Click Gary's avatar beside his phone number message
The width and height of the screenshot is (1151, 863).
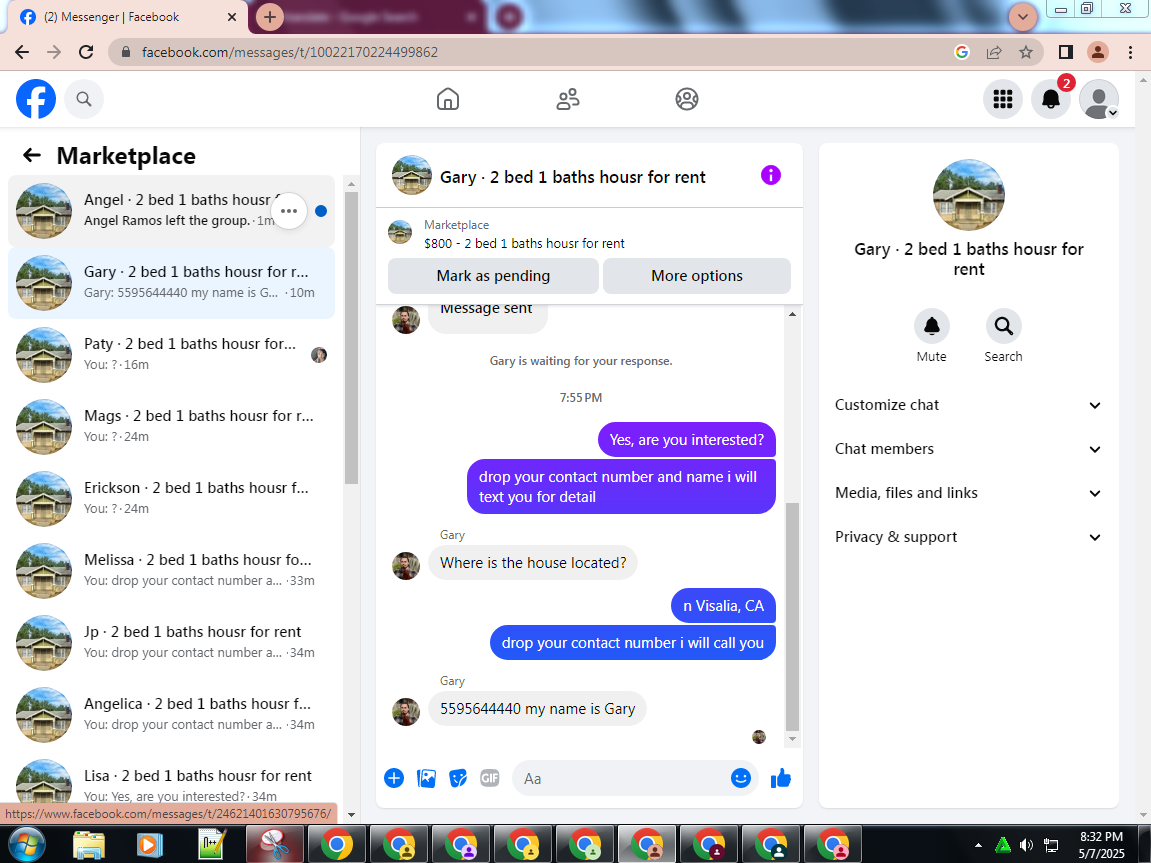click(406, 712)
